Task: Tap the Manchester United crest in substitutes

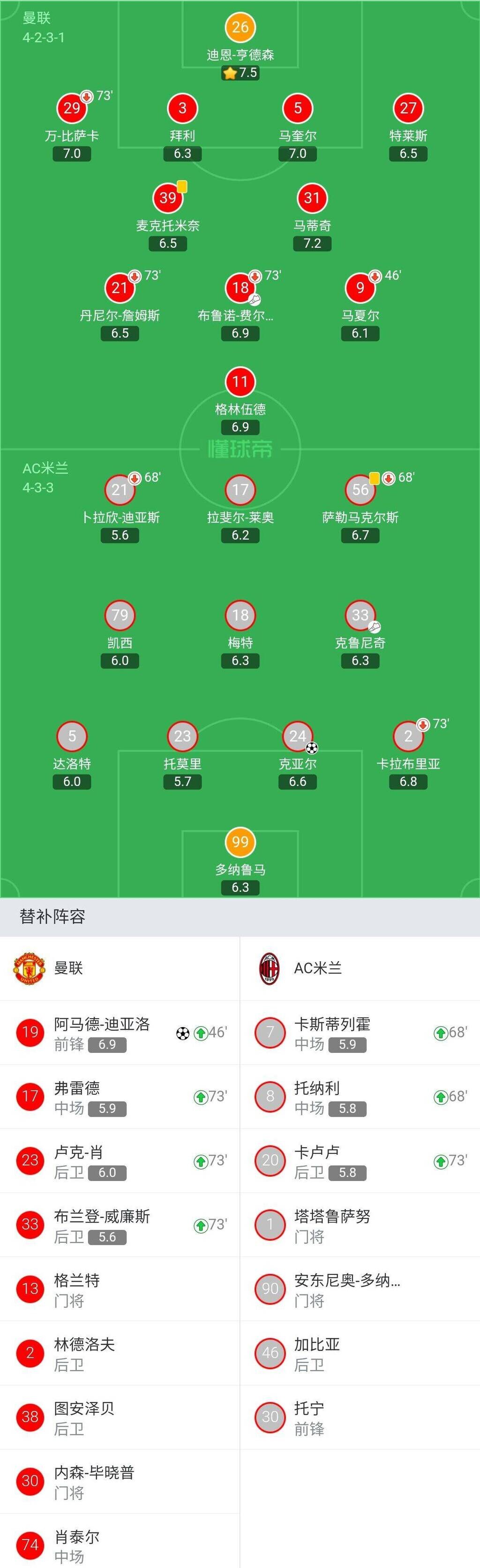Action: click(29, 968)
